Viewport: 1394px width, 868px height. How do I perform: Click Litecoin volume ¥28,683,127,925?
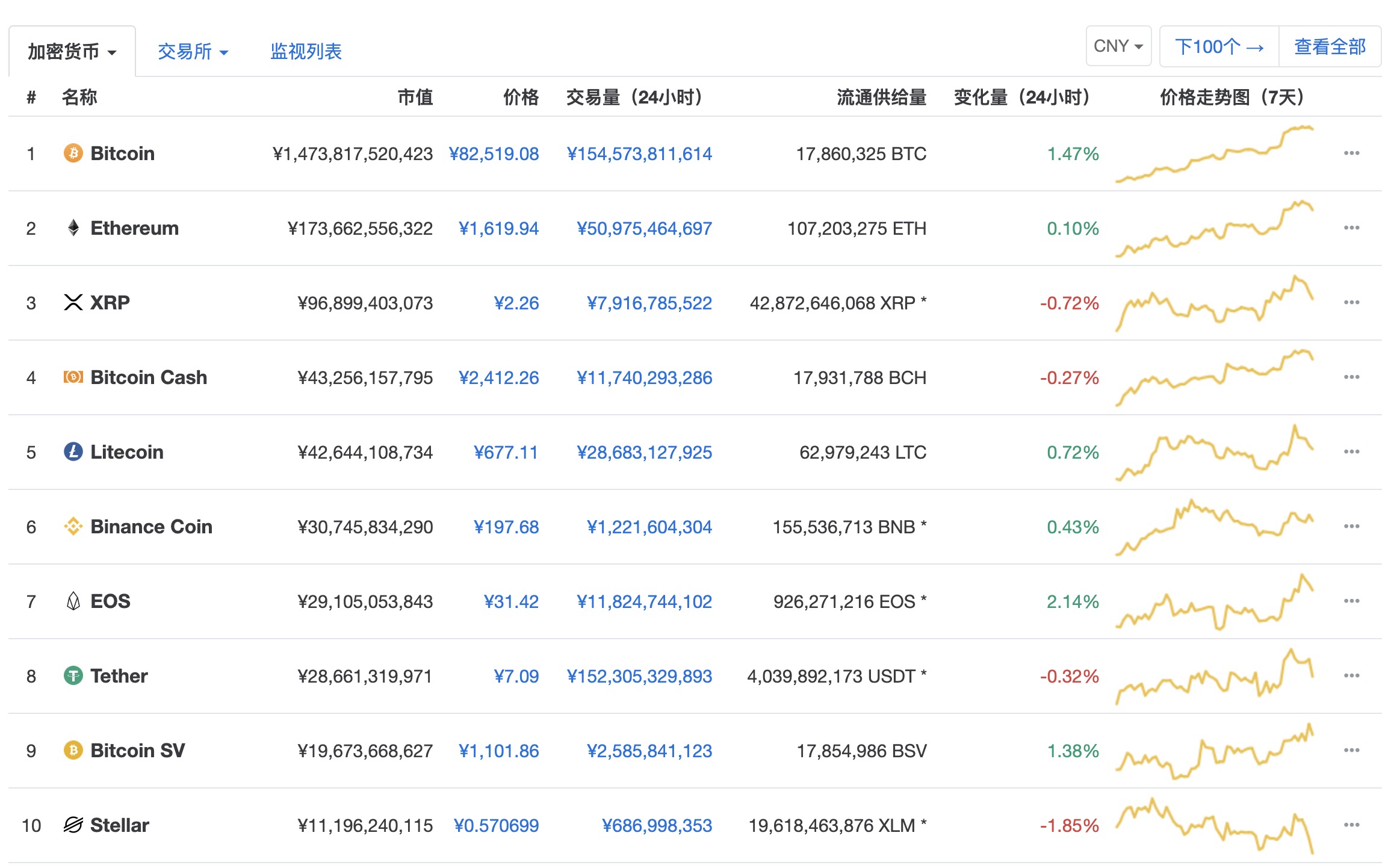click(x=645, y=452)
